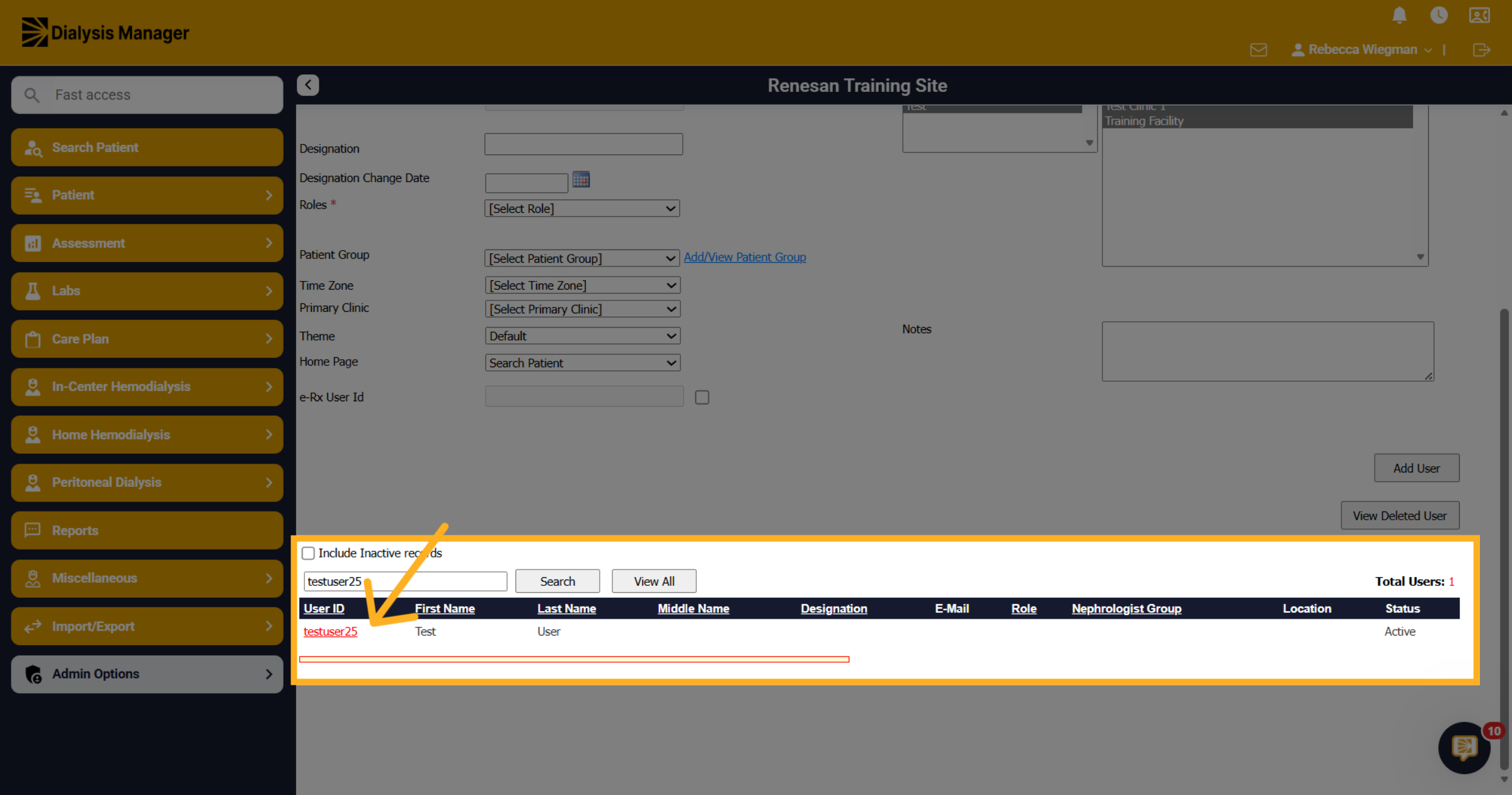Click the clock history icon
1512x795 pixels.
[x=1439, y=15]
